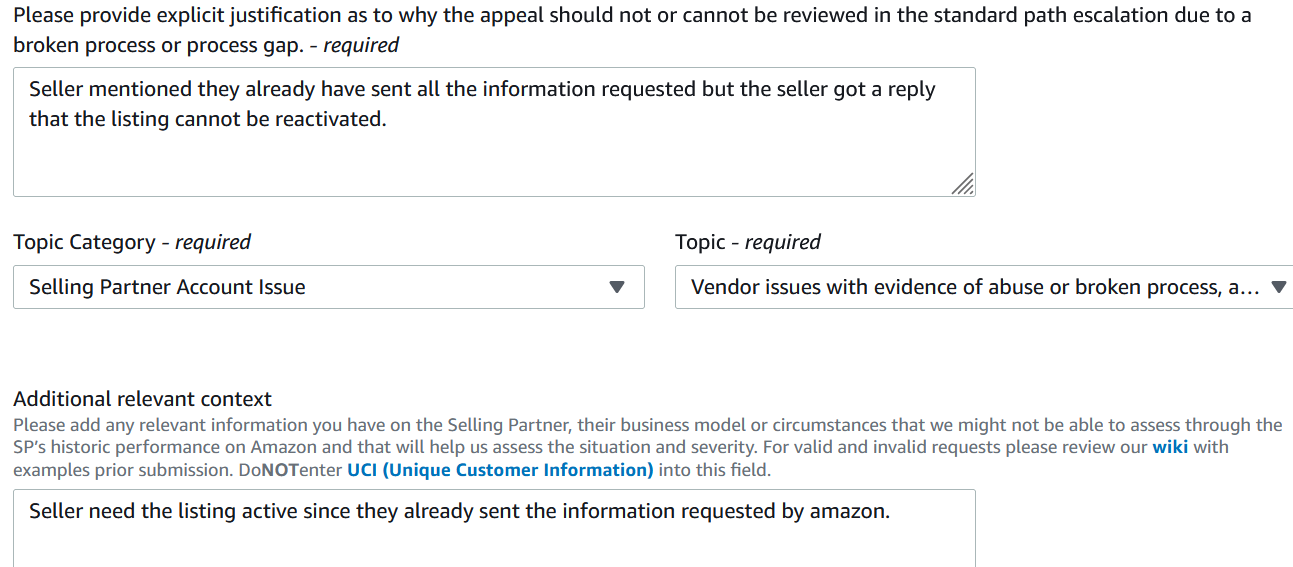Select the 'Selling Partner Account Issue' value text

click(167, 287)
